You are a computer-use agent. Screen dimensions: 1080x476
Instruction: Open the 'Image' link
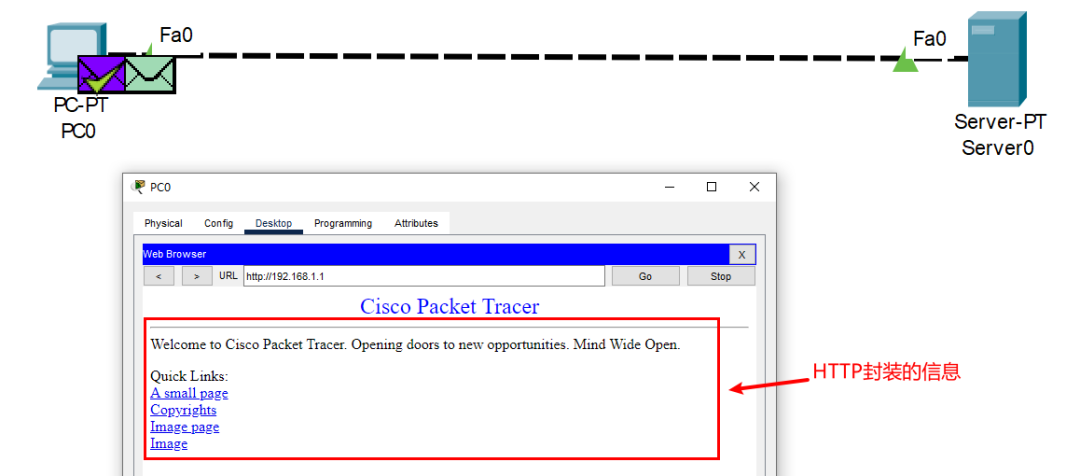pyautogui.click(x=169, y=444)
